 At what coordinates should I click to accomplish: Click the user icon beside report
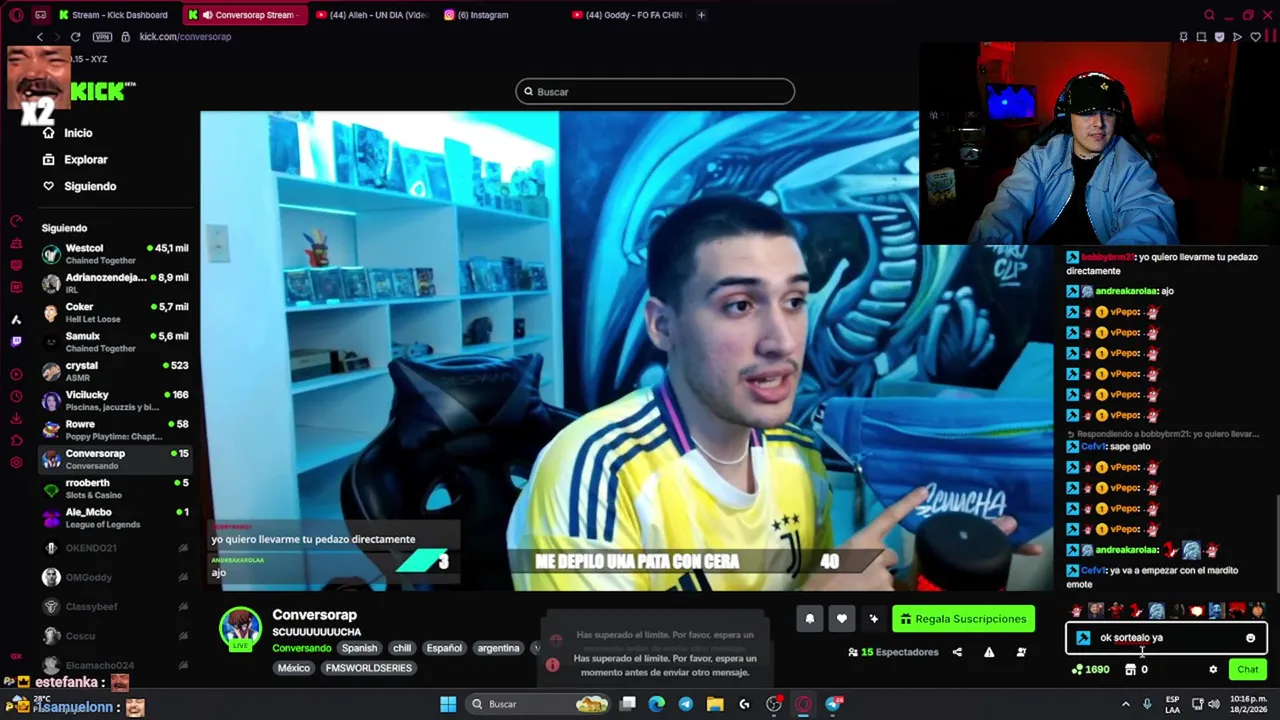tap(1021, 652)
